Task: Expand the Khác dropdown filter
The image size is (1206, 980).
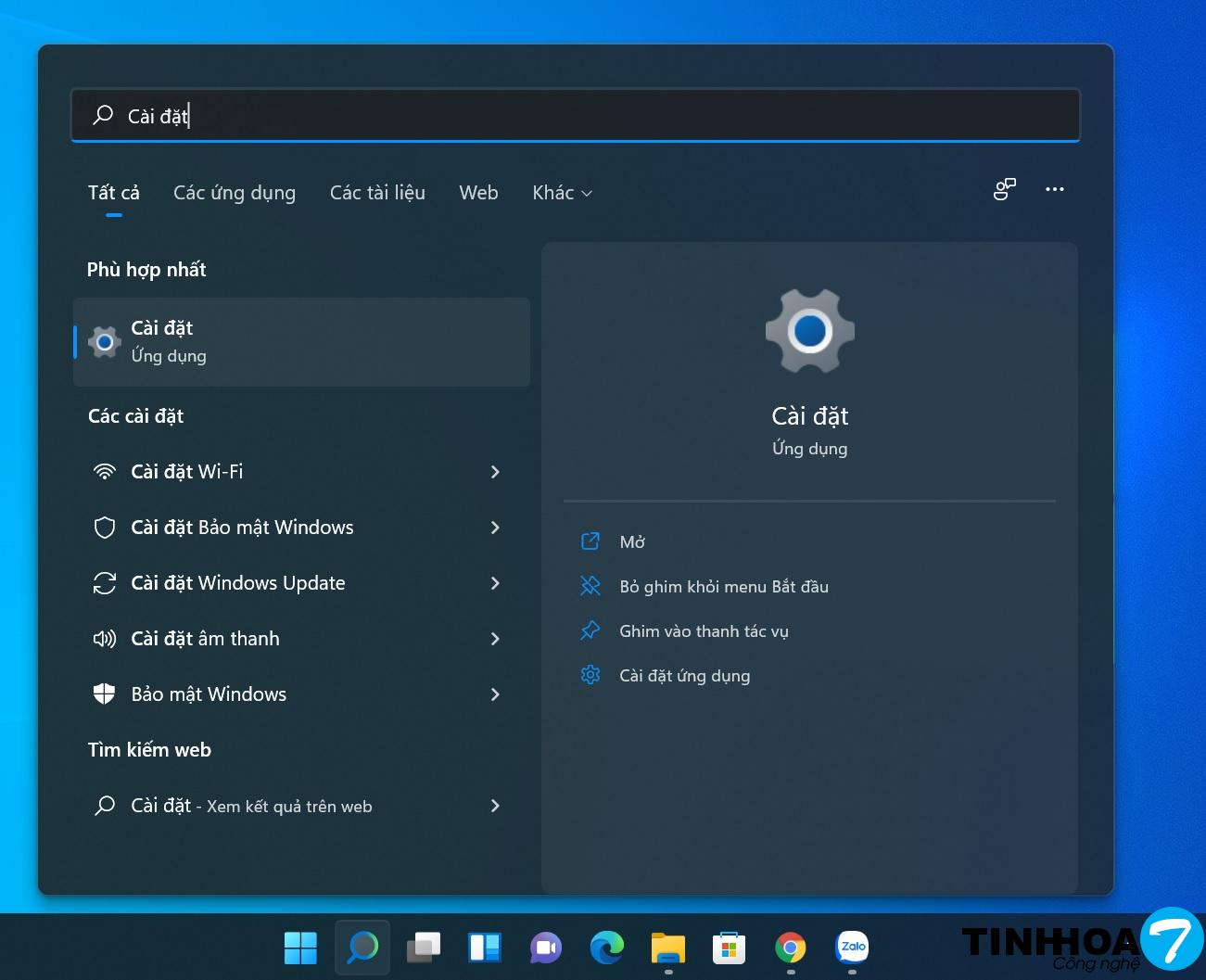Action: tap(562, 193)
